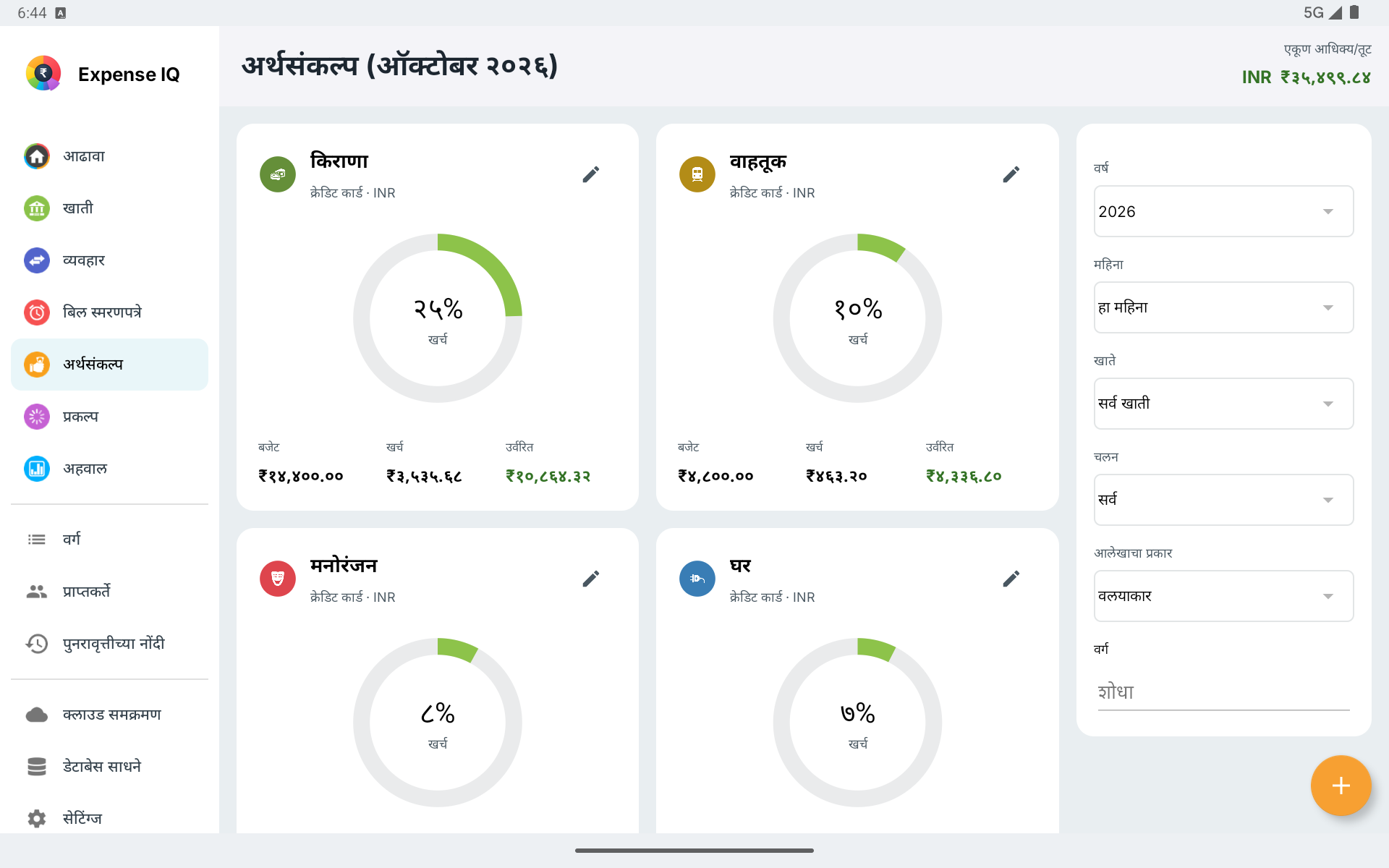Edit the किराणा budget via pencil

[x=591, y=174]
